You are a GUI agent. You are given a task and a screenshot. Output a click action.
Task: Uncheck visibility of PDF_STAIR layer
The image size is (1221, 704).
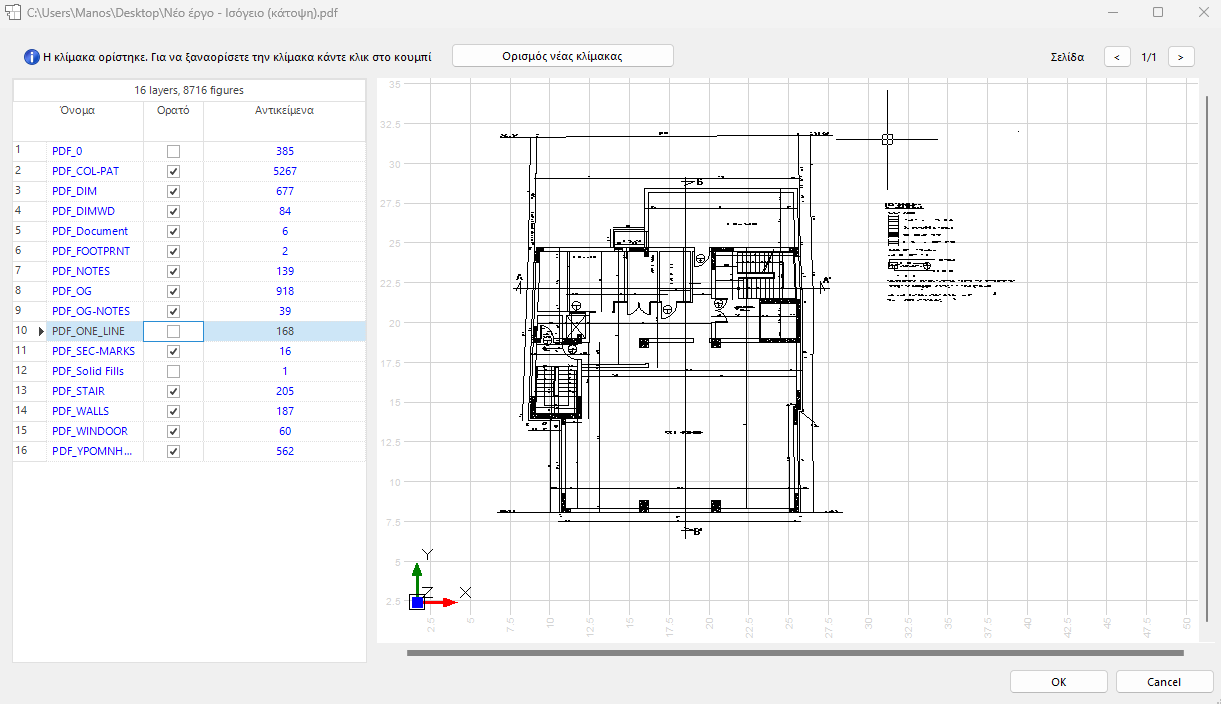click(172, 391)
